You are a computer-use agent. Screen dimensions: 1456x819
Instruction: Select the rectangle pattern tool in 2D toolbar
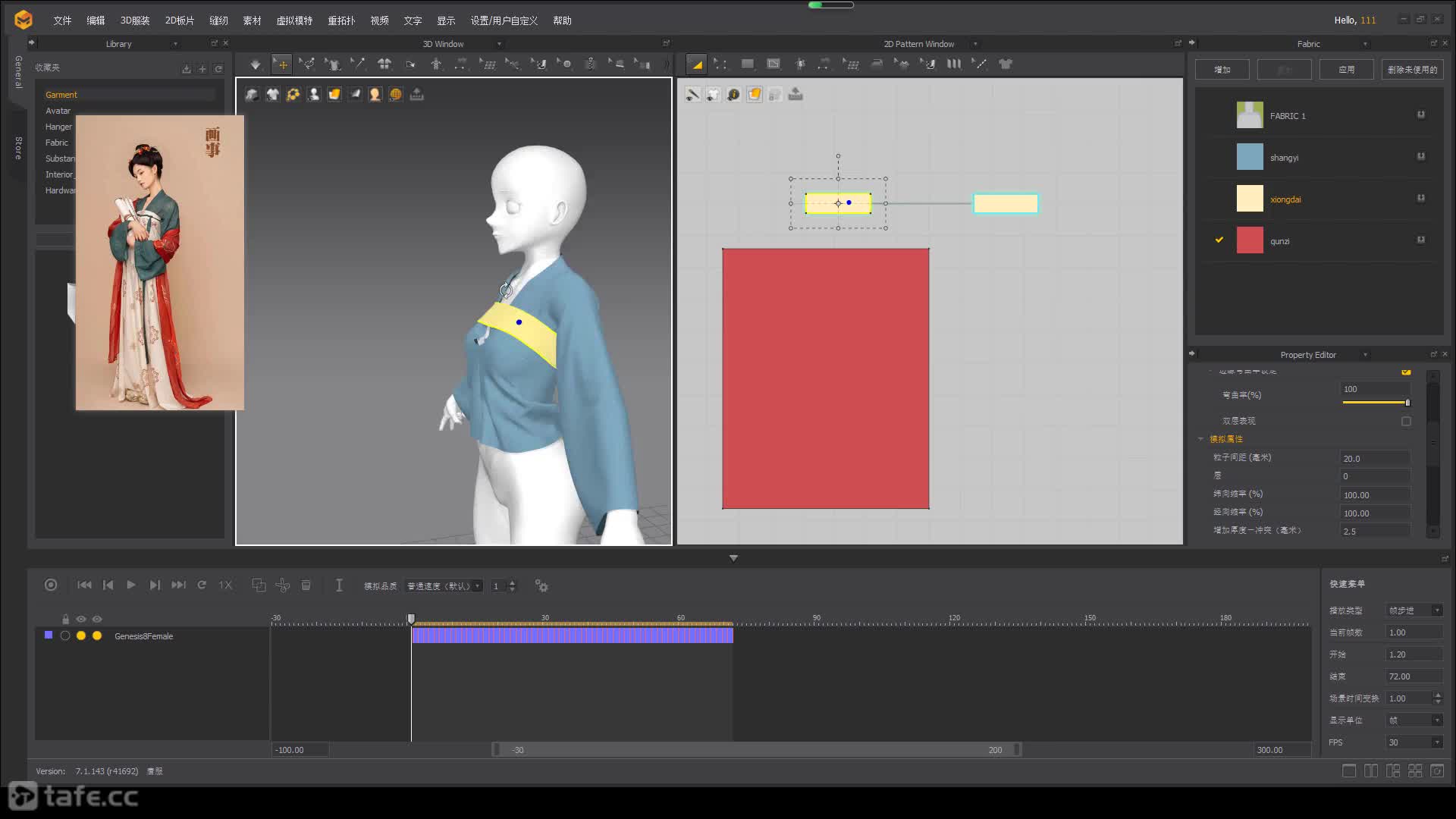(748, 64)
